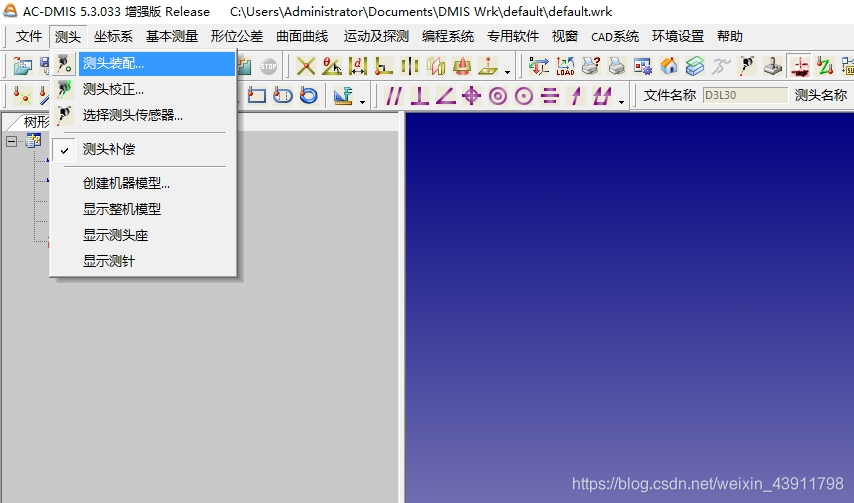The width and height of the screenshot is (854, 503).
Task: Select 显示整机模型 menu entry
Action: point(144,209)
